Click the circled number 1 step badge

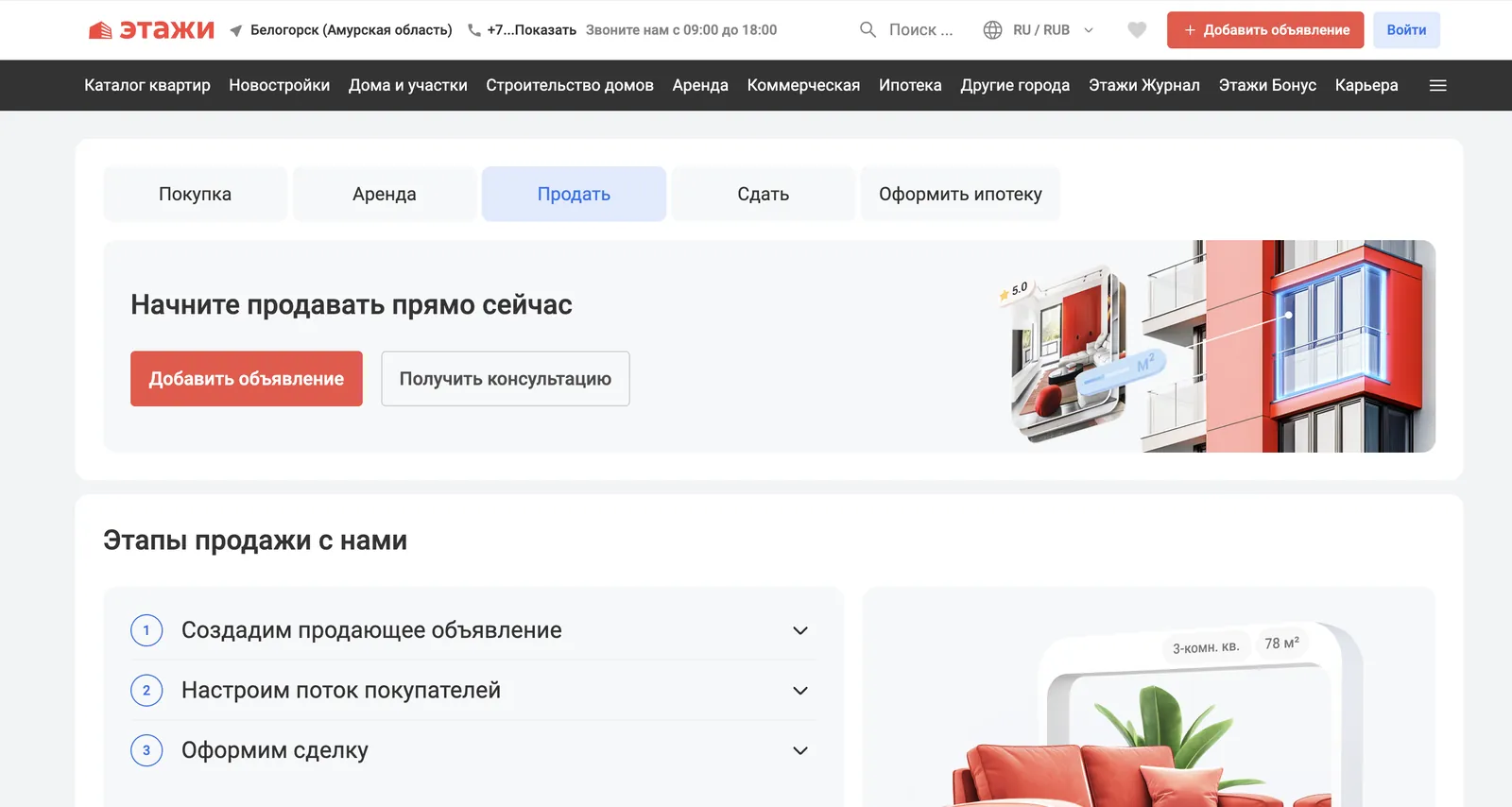[x=146, y=630]
